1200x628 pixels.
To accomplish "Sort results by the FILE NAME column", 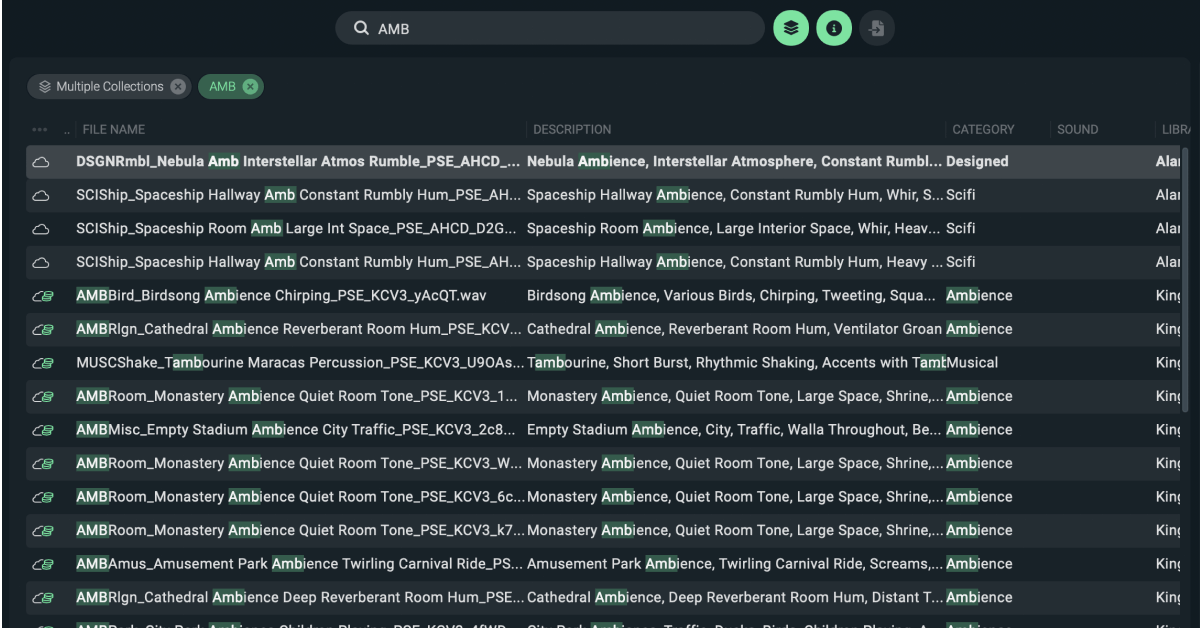I will pyautogui.click(x=113, y=129).
